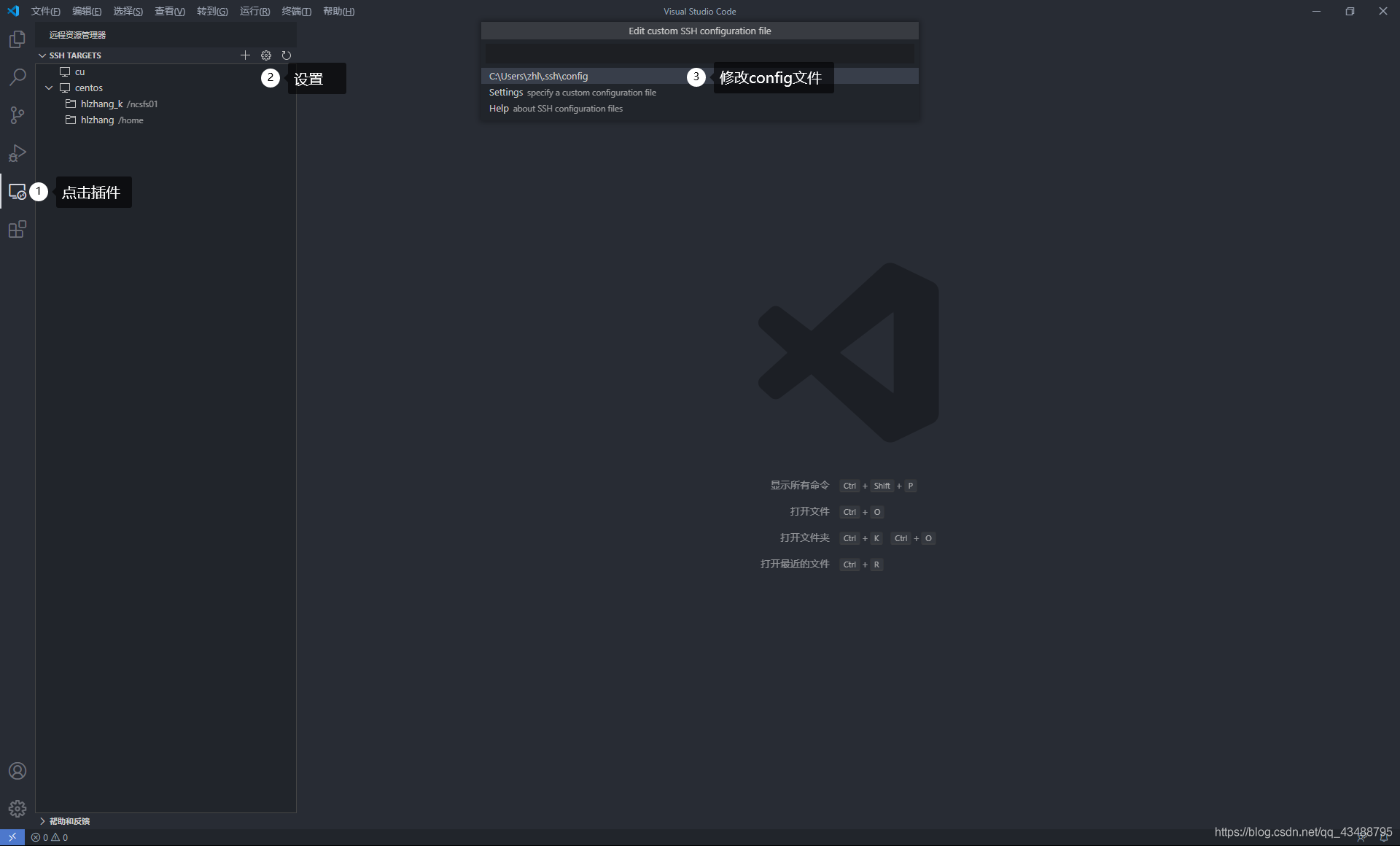Choose C:\Users\zhl\.ssh\config in the picker
This screenshot has width=1400, height=846.
(700, 76)
